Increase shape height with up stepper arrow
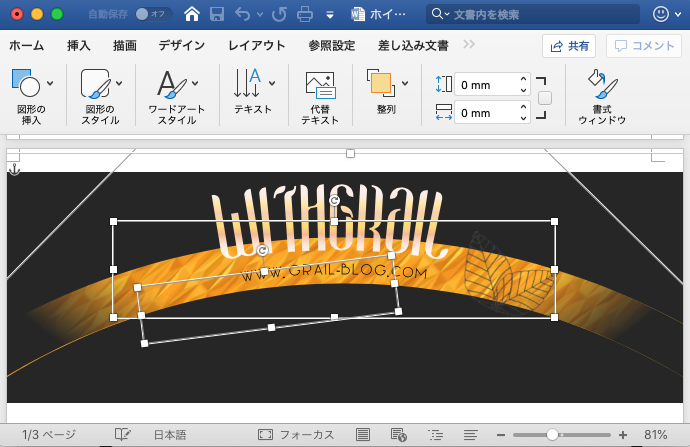Viewport: 690px width, 447px height. pos(523,79)
